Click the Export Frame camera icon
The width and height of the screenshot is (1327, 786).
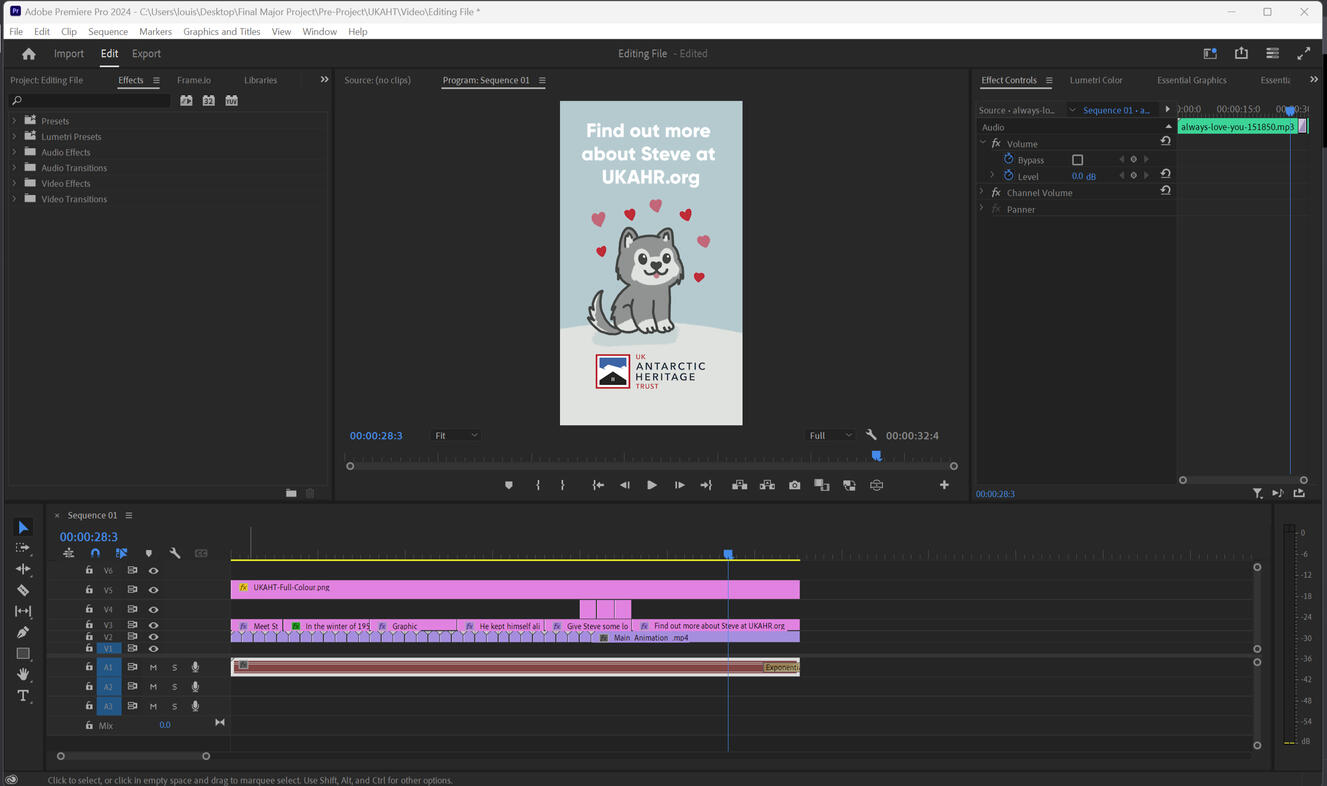coord(794,485)
